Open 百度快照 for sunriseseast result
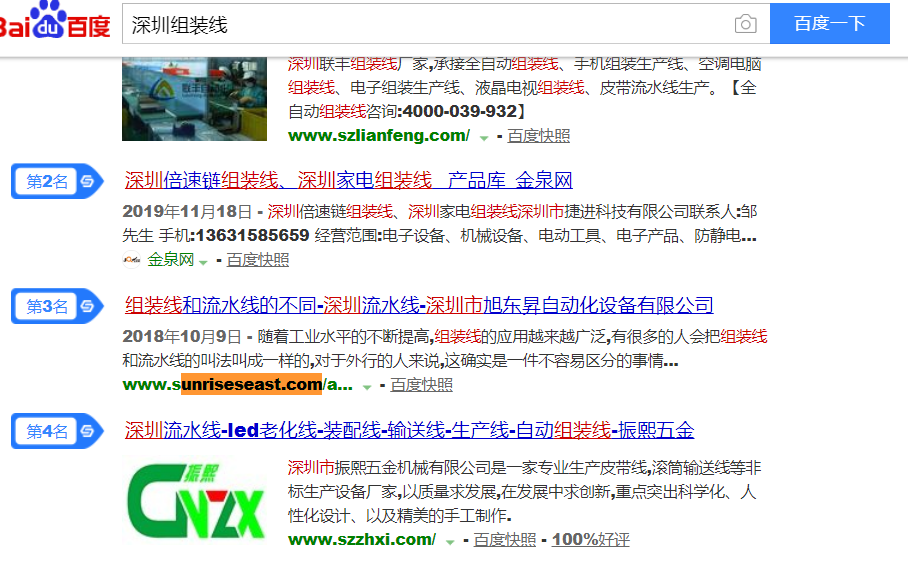The image size is (908, 568). pyautogui.click(x=422, y=384)
